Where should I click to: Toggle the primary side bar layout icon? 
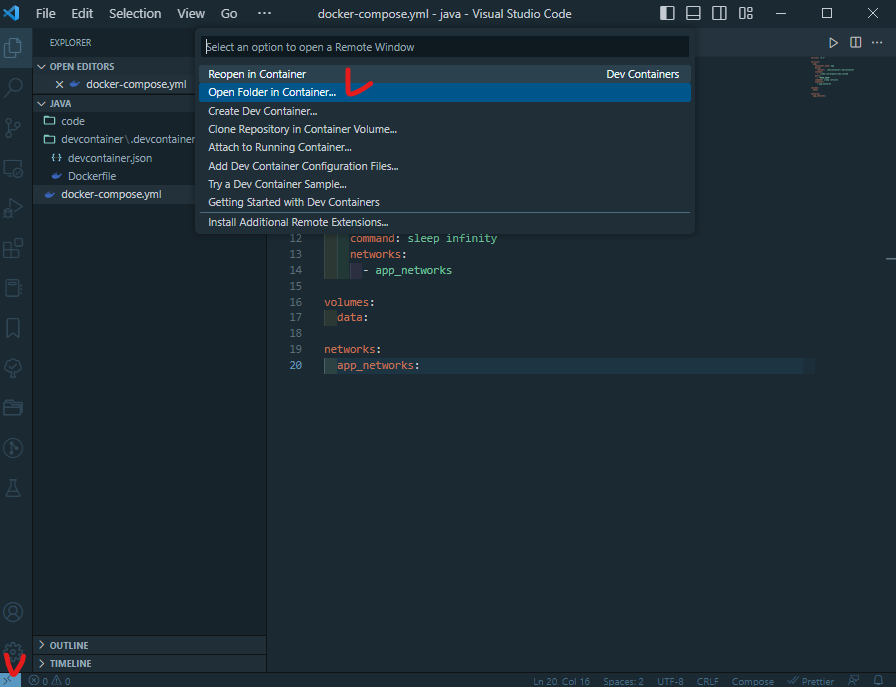[x=667, y=13]
